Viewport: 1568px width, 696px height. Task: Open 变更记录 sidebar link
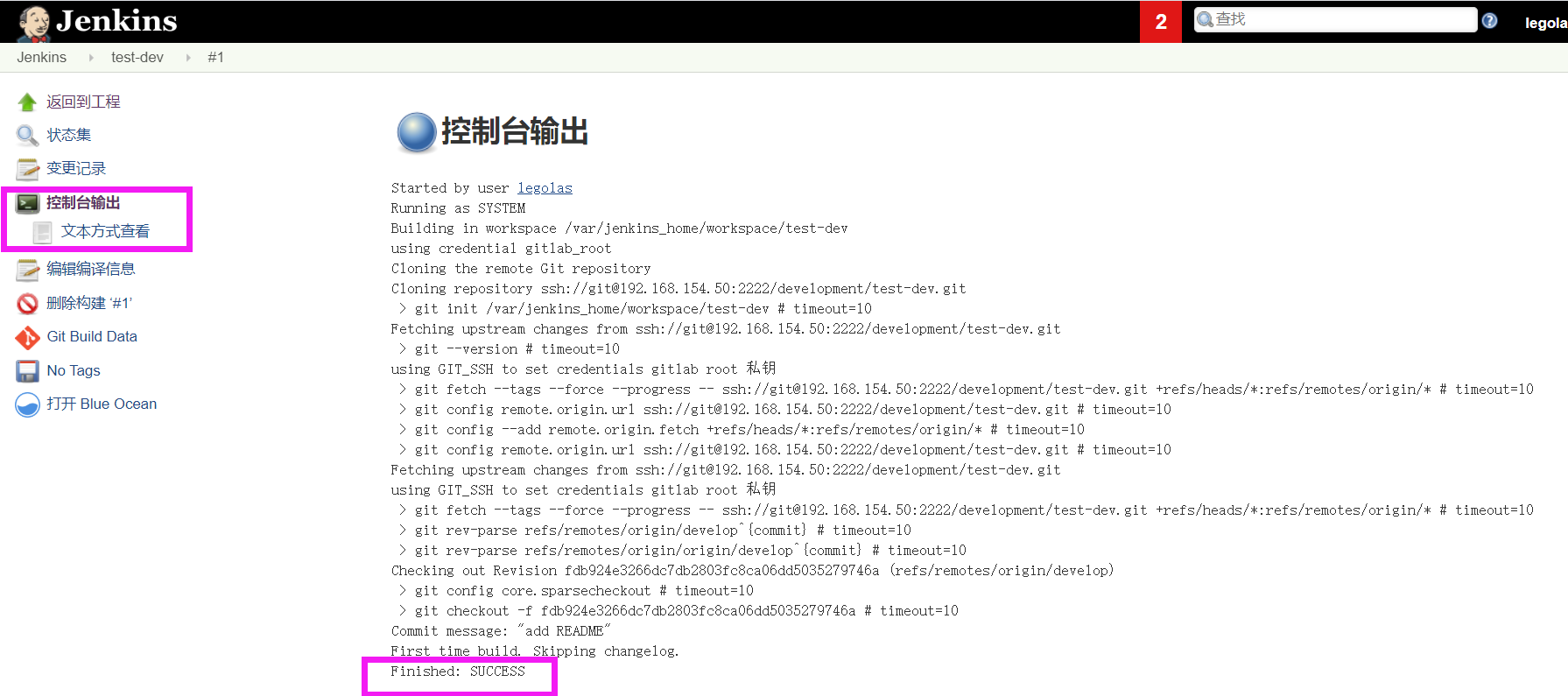click(x=76, y=168)
